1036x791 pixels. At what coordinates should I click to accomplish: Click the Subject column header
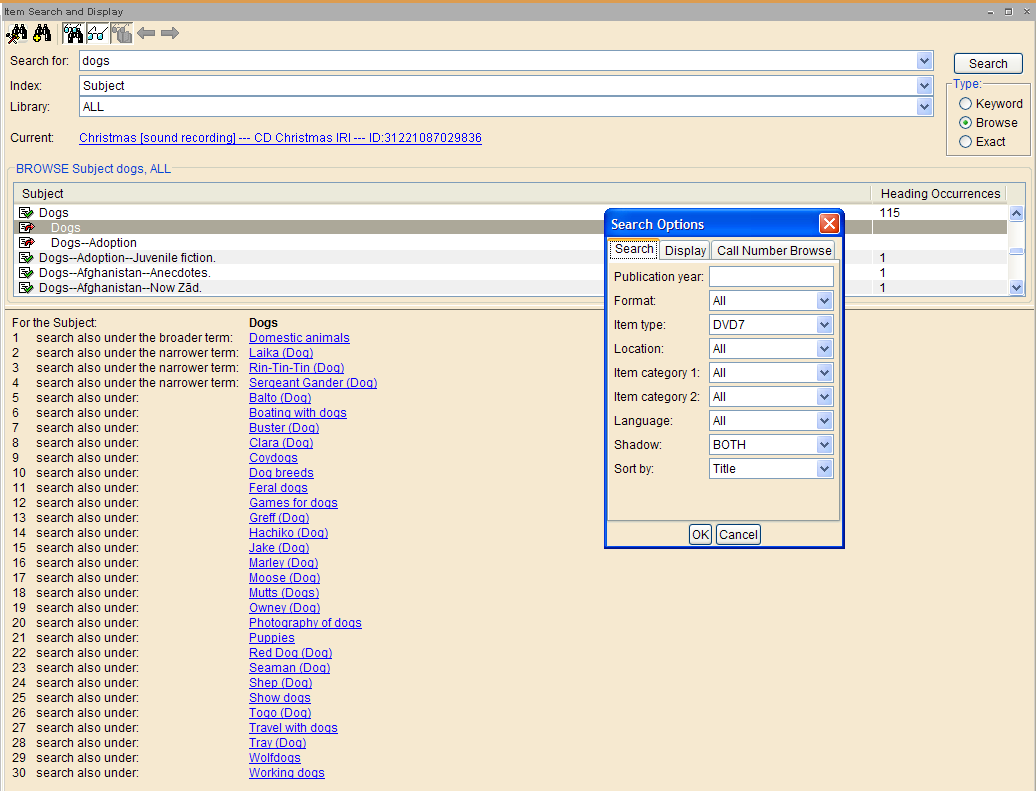click(442, 194)
